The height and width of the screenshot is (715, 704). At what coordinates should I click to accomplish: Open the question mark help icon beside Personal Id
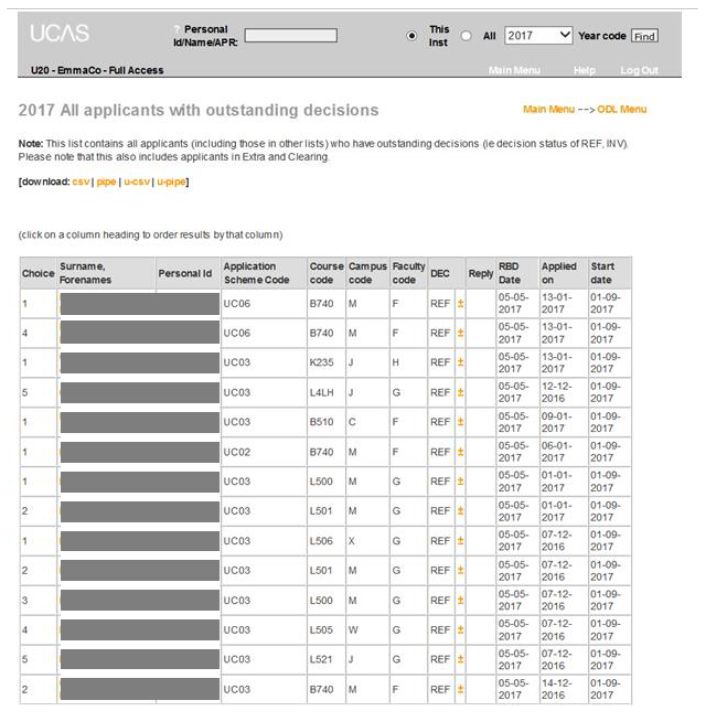click(x=177, y=30)
